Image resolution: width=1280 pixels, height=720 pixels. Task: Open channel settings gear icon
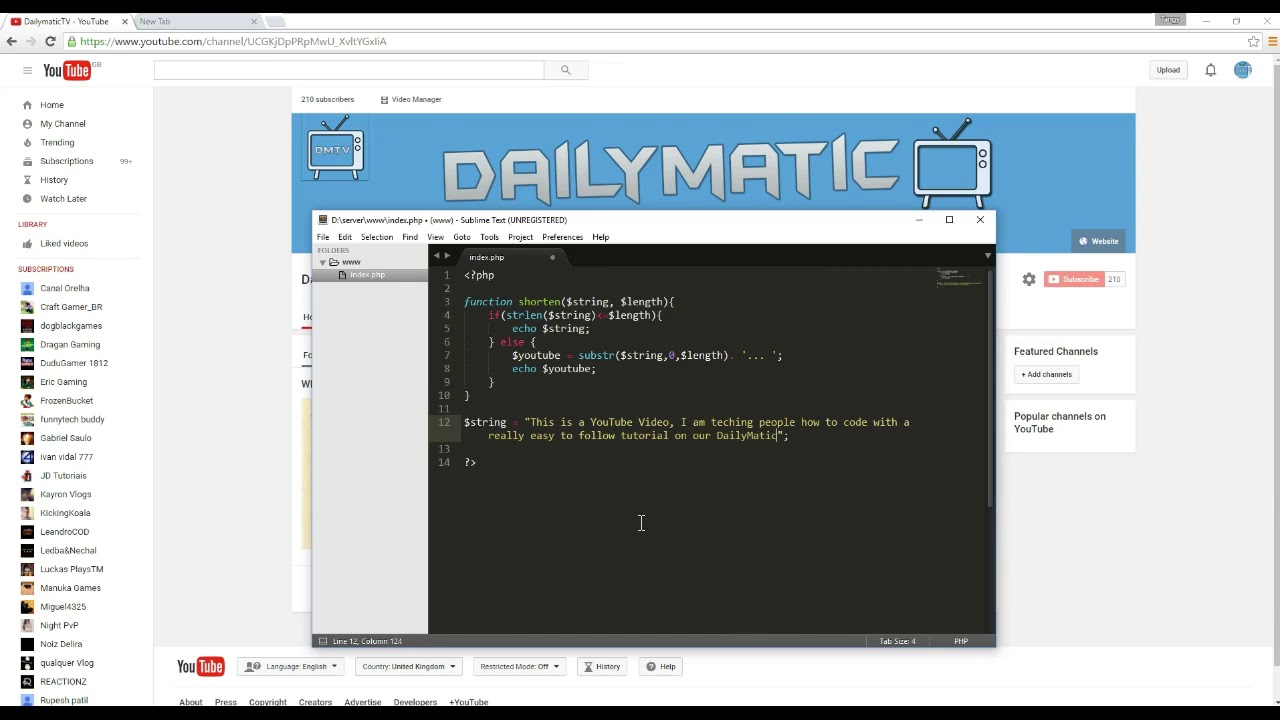click(x=1029, y=279)
